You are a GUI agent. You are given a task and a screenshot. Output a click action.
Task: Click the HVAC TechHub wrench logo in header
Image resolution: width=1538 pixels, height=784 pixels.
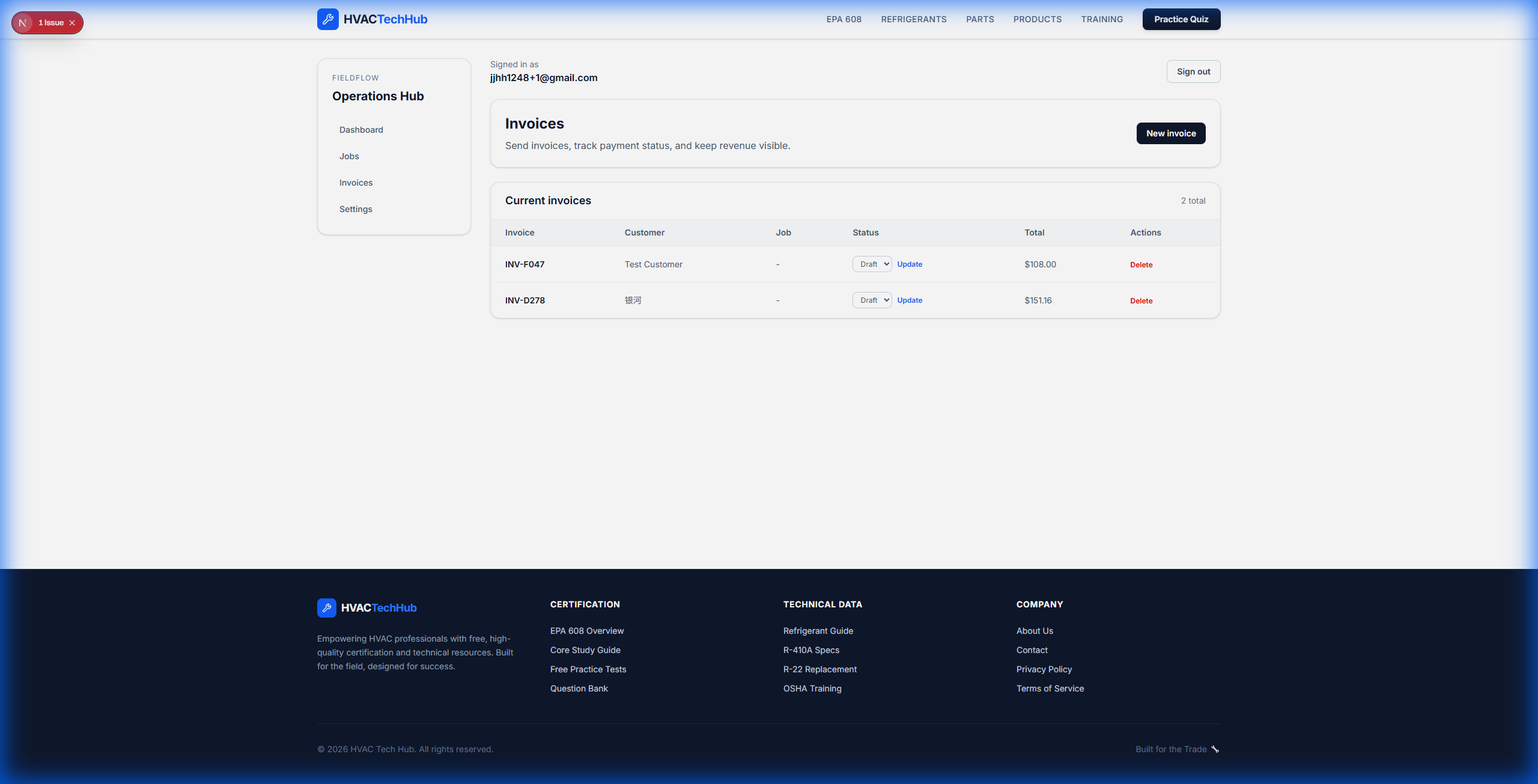(x=328, y=19)
